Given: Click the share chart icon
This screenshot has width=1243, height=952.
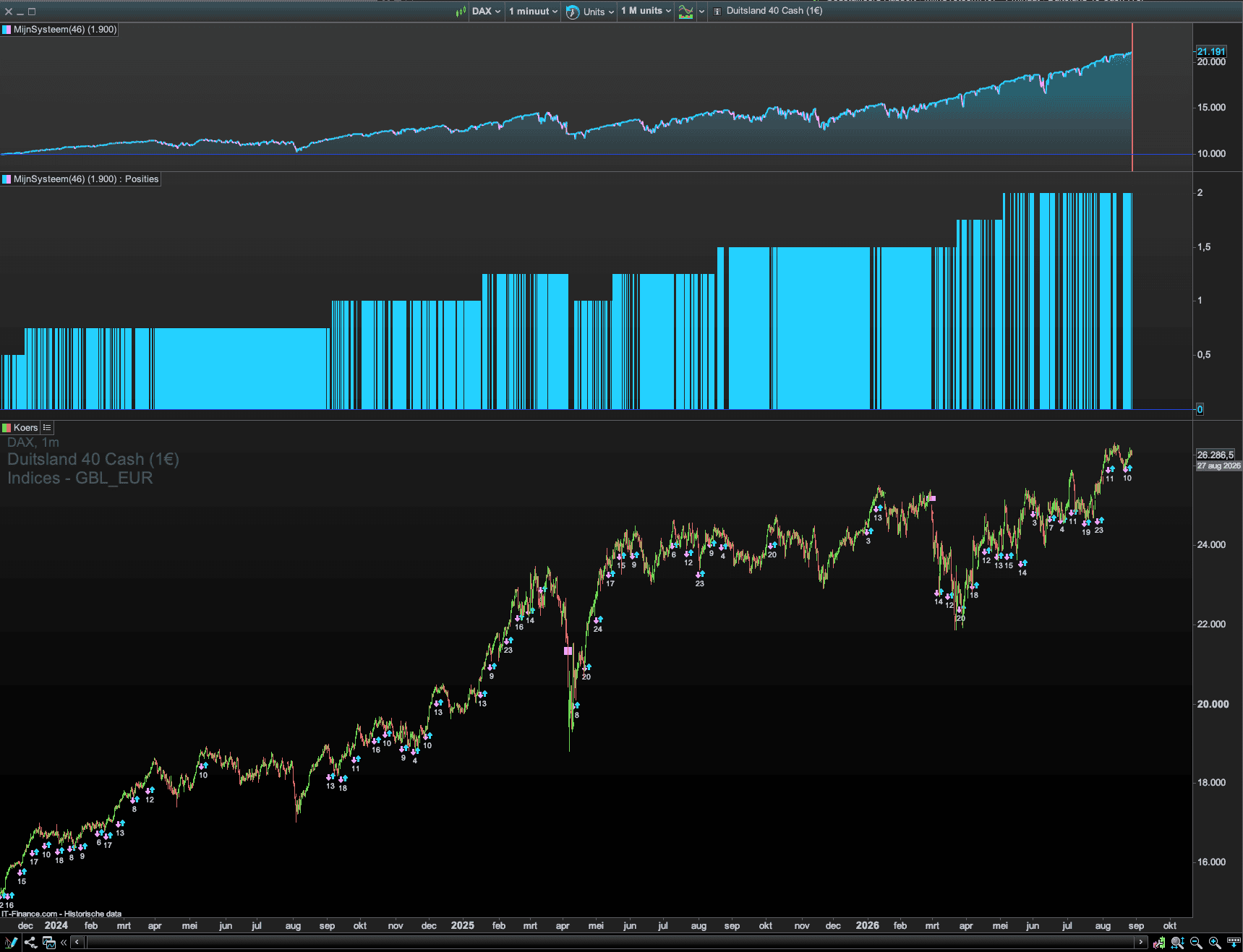Looking at the screenshot, I should tap(30, 943).
